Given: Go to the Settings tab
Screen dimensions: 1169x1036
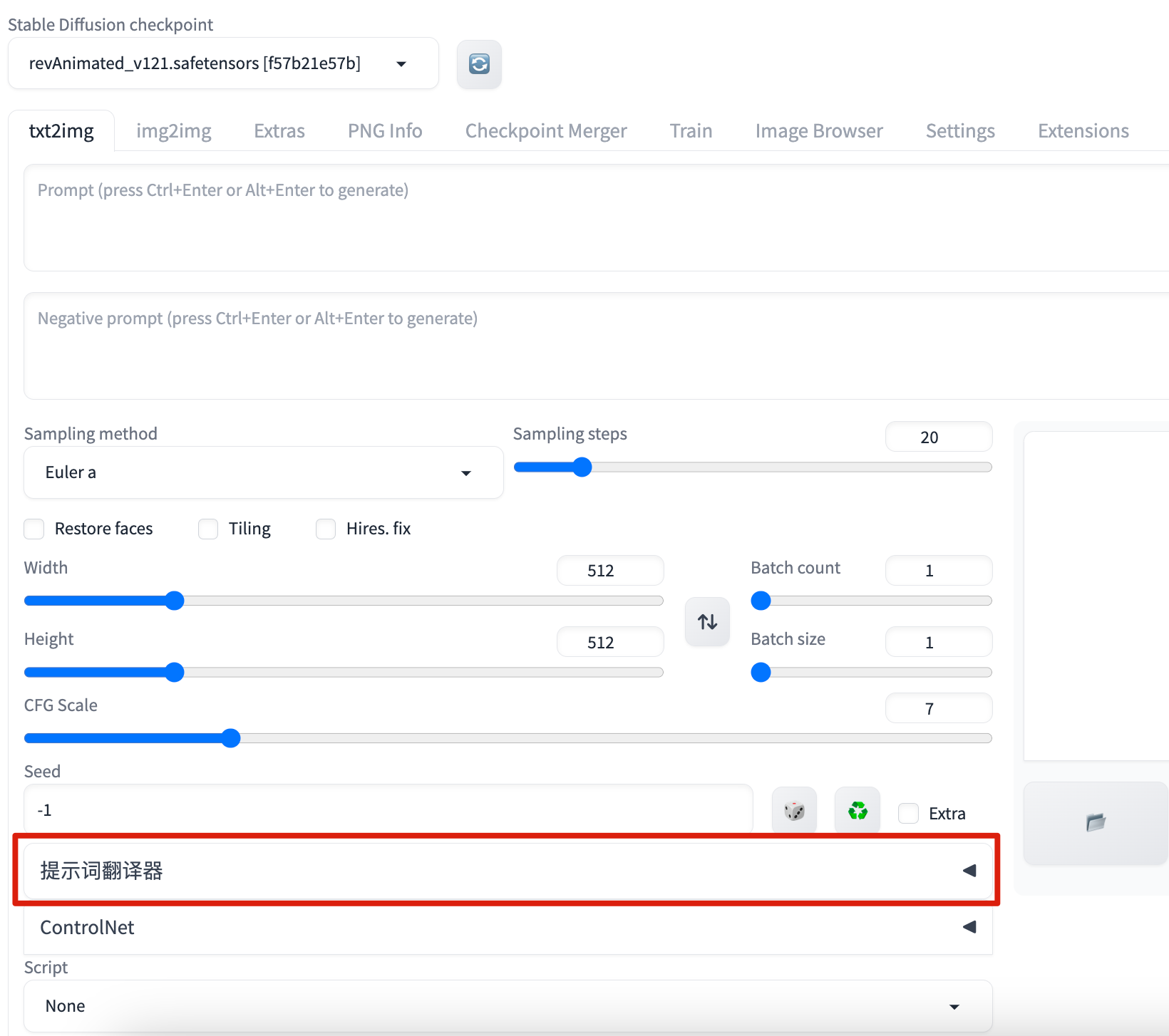Looking at the screenshot, I should pos(960,131).
